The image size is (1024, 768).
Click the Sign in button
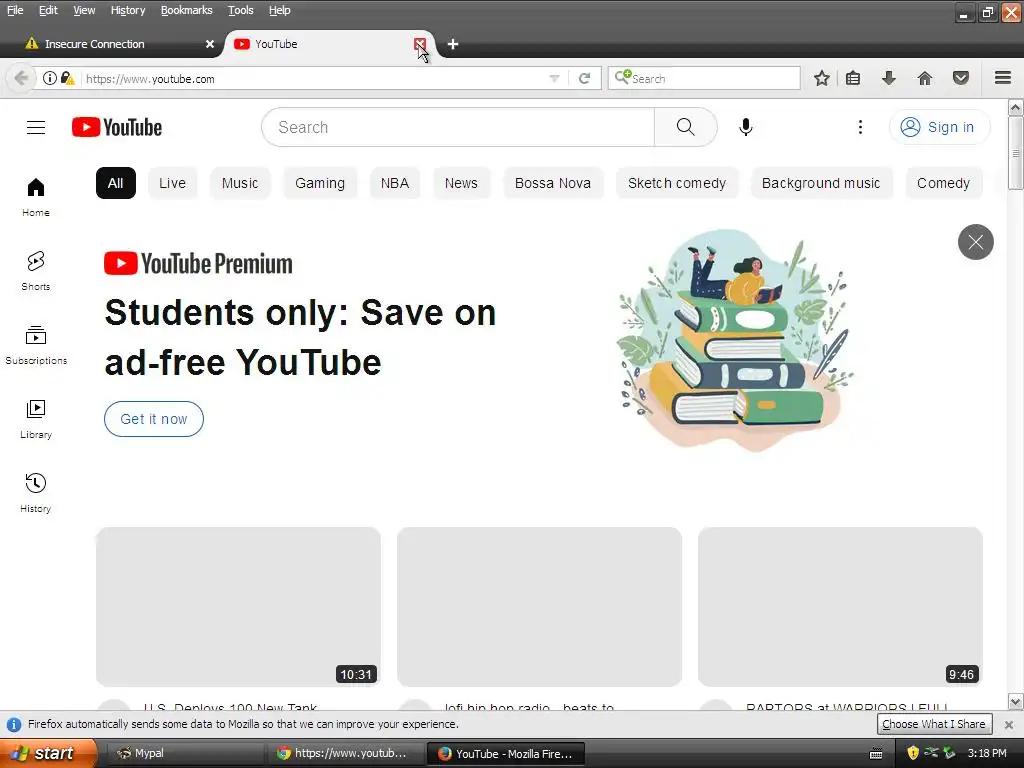click(939, 127)
